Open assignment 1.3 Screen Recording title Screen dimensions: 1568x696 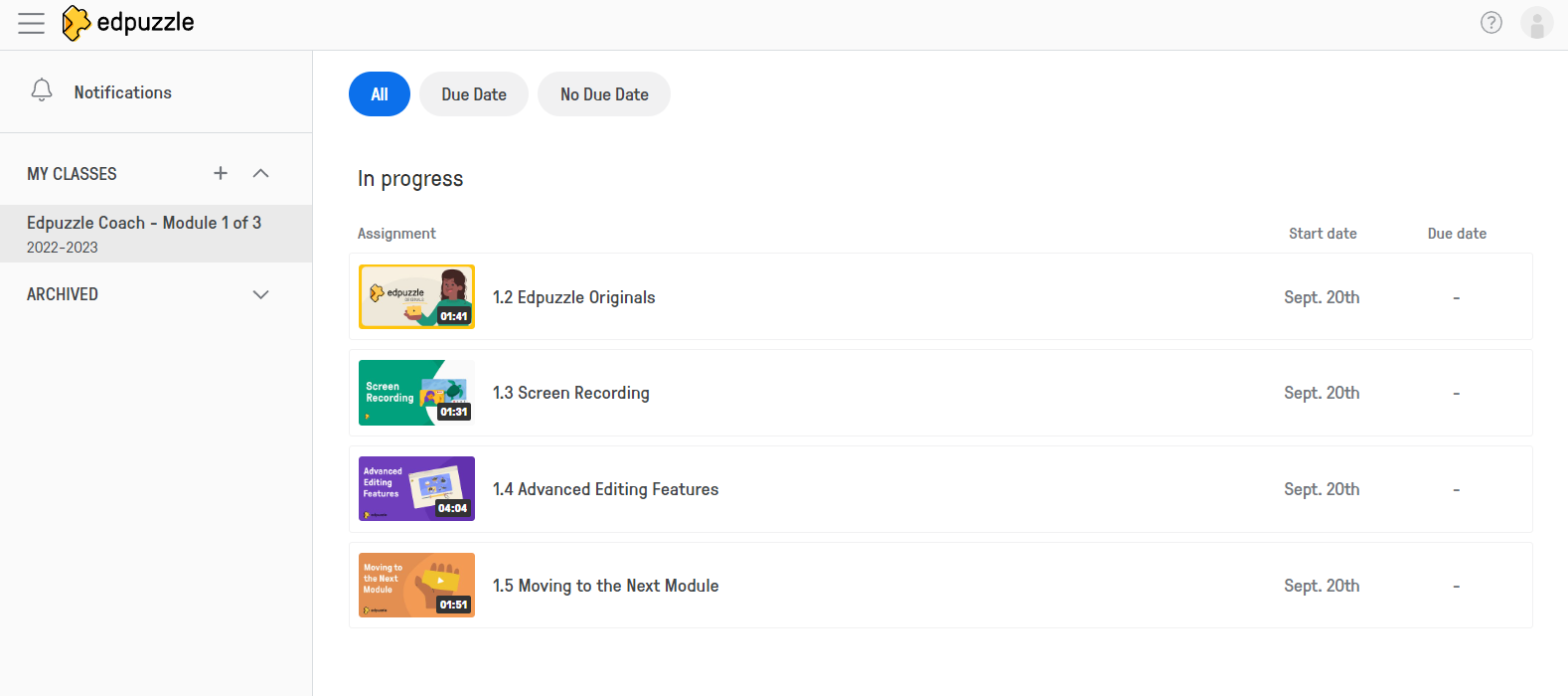(571, 393)
